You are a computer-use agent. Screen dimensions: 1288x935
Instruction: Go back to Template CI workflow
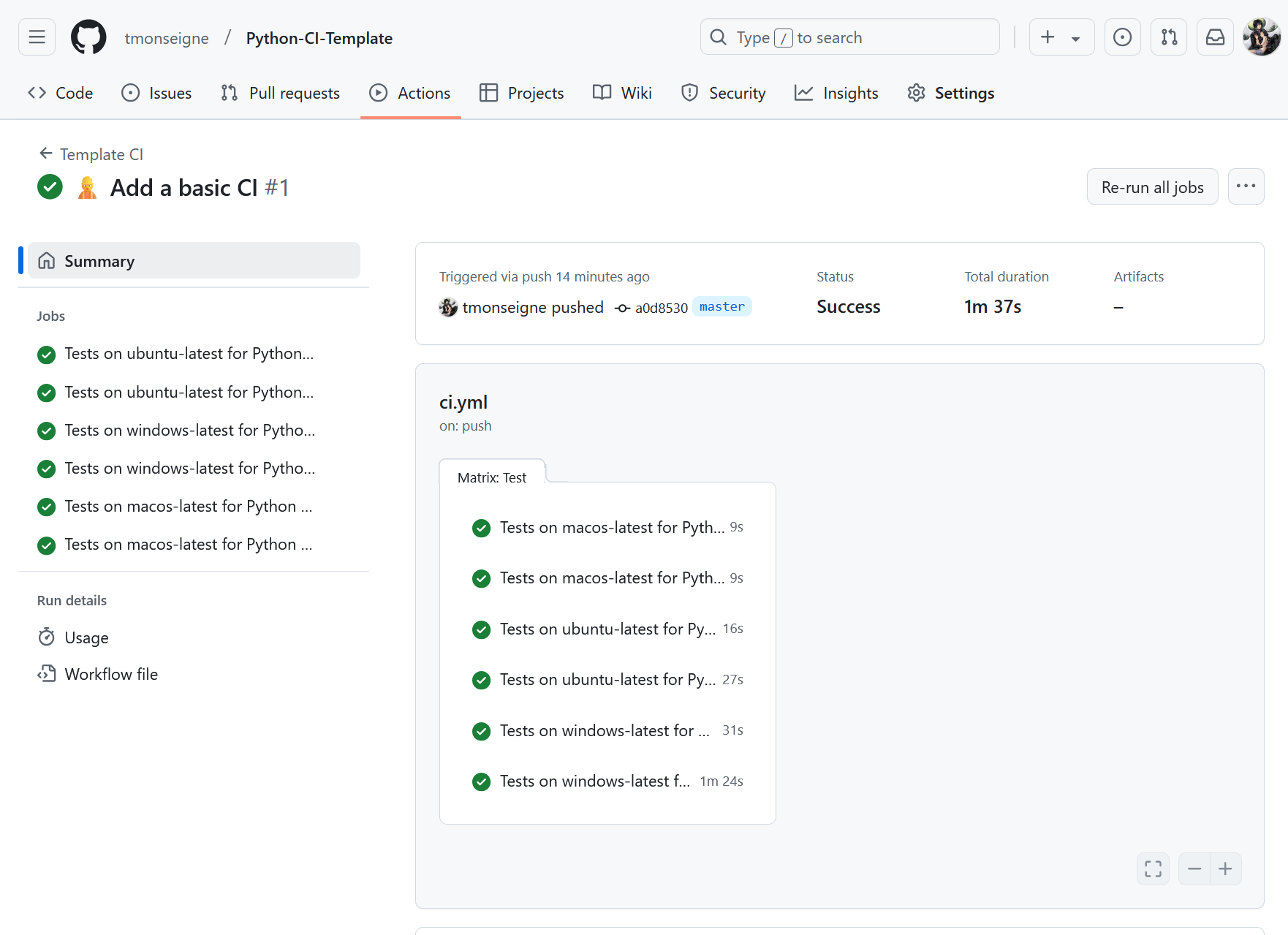pyautogui.click(x=91, y=154)
